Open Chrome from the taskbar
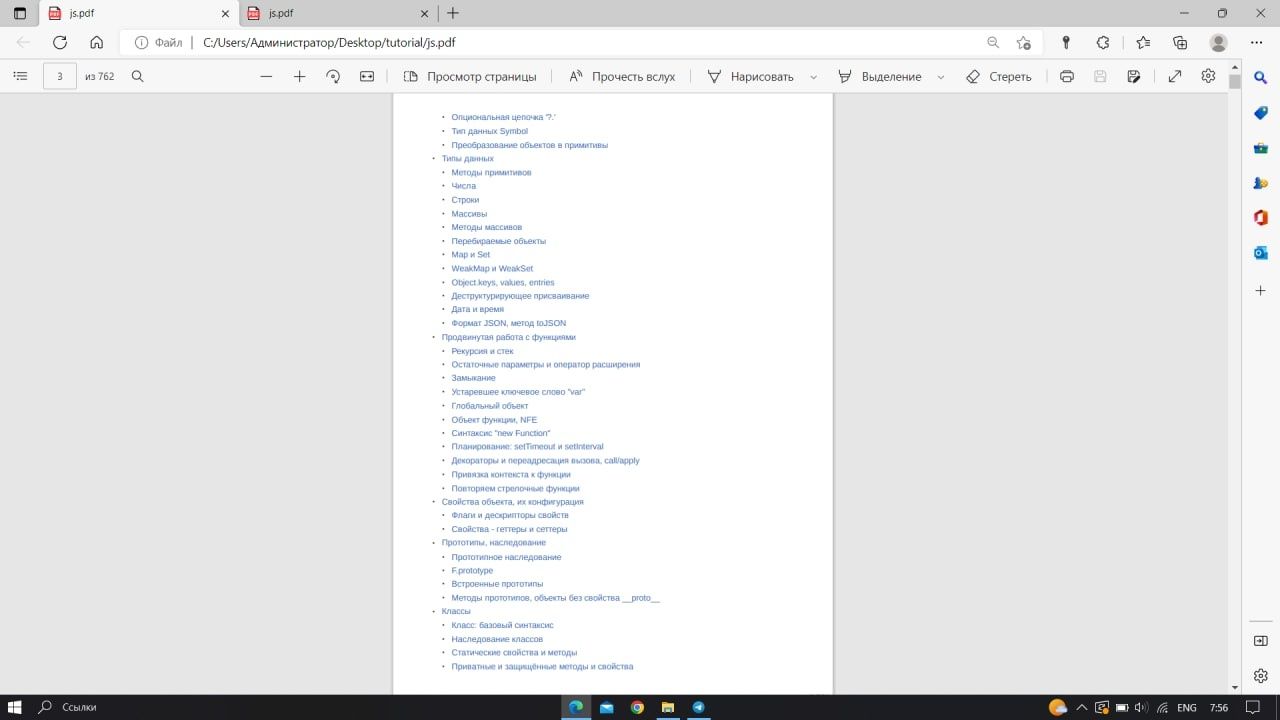This screenshot has height=720, width=1280. (x=637, y=707)
